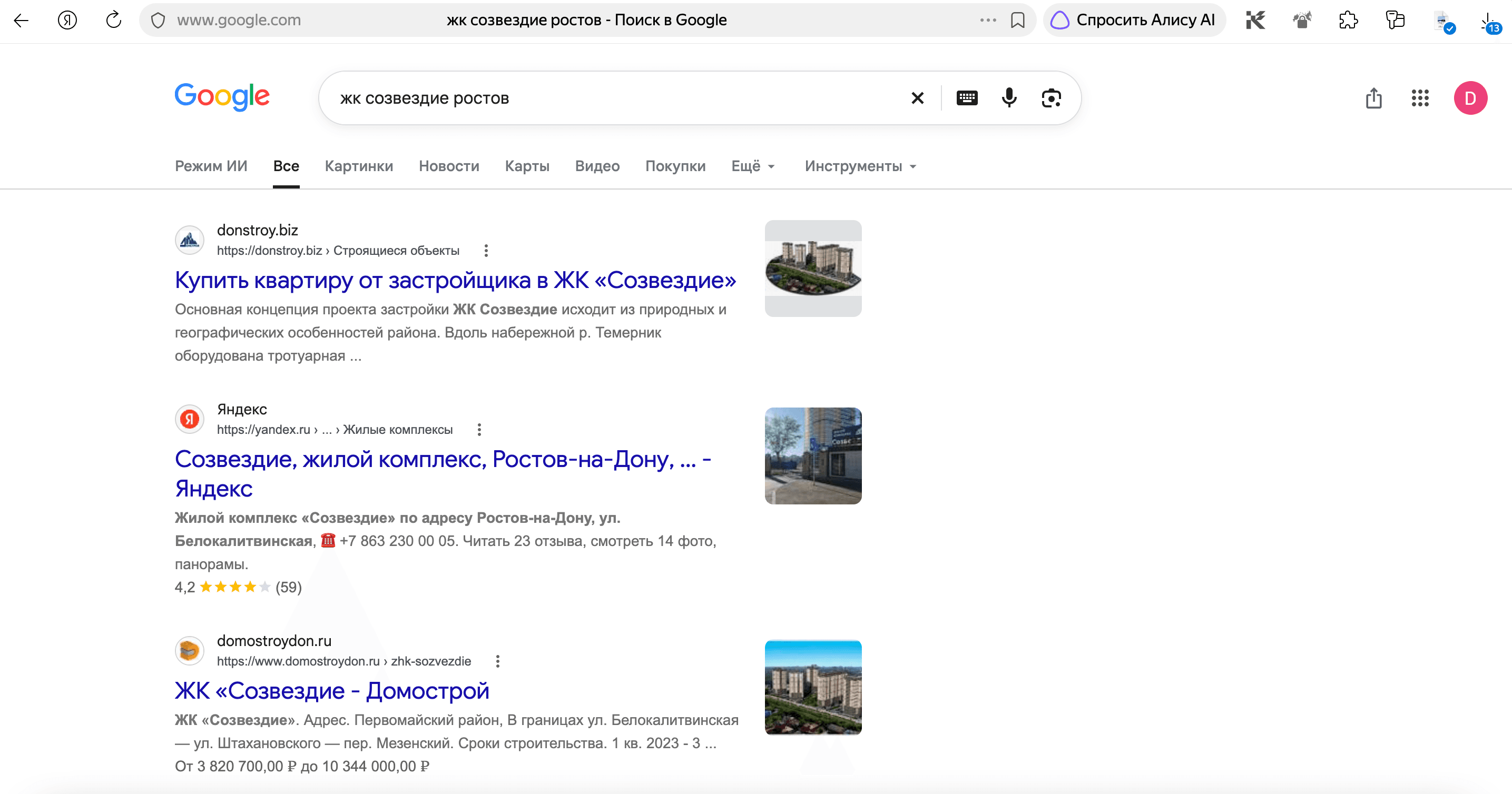The image size is (1512, 794).
Task: Open more options for domostroydon.ru result
Action: click(498, 661)
